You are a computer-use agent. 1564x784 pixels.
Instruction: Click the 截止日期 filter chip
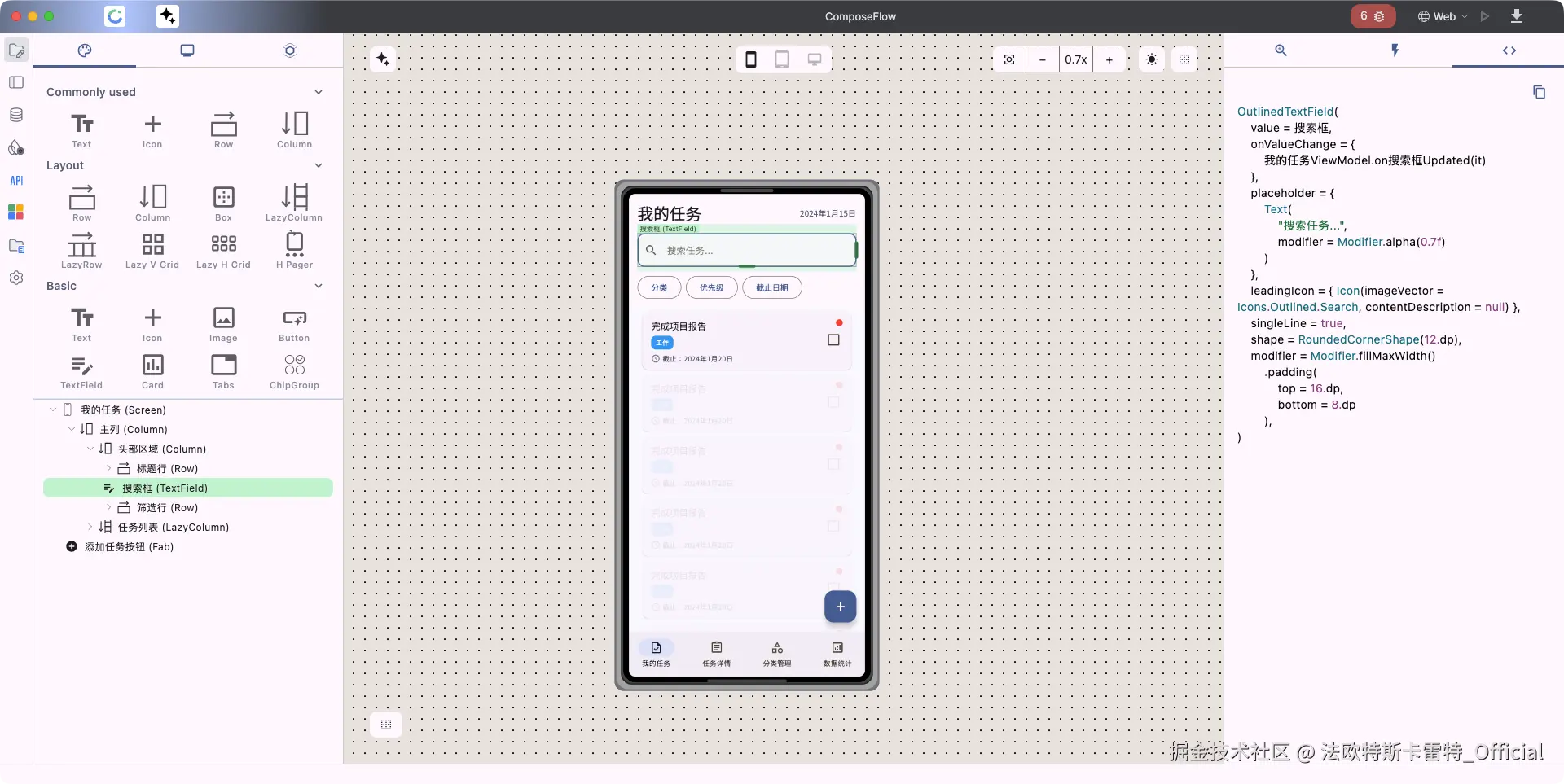pos(771,287)
